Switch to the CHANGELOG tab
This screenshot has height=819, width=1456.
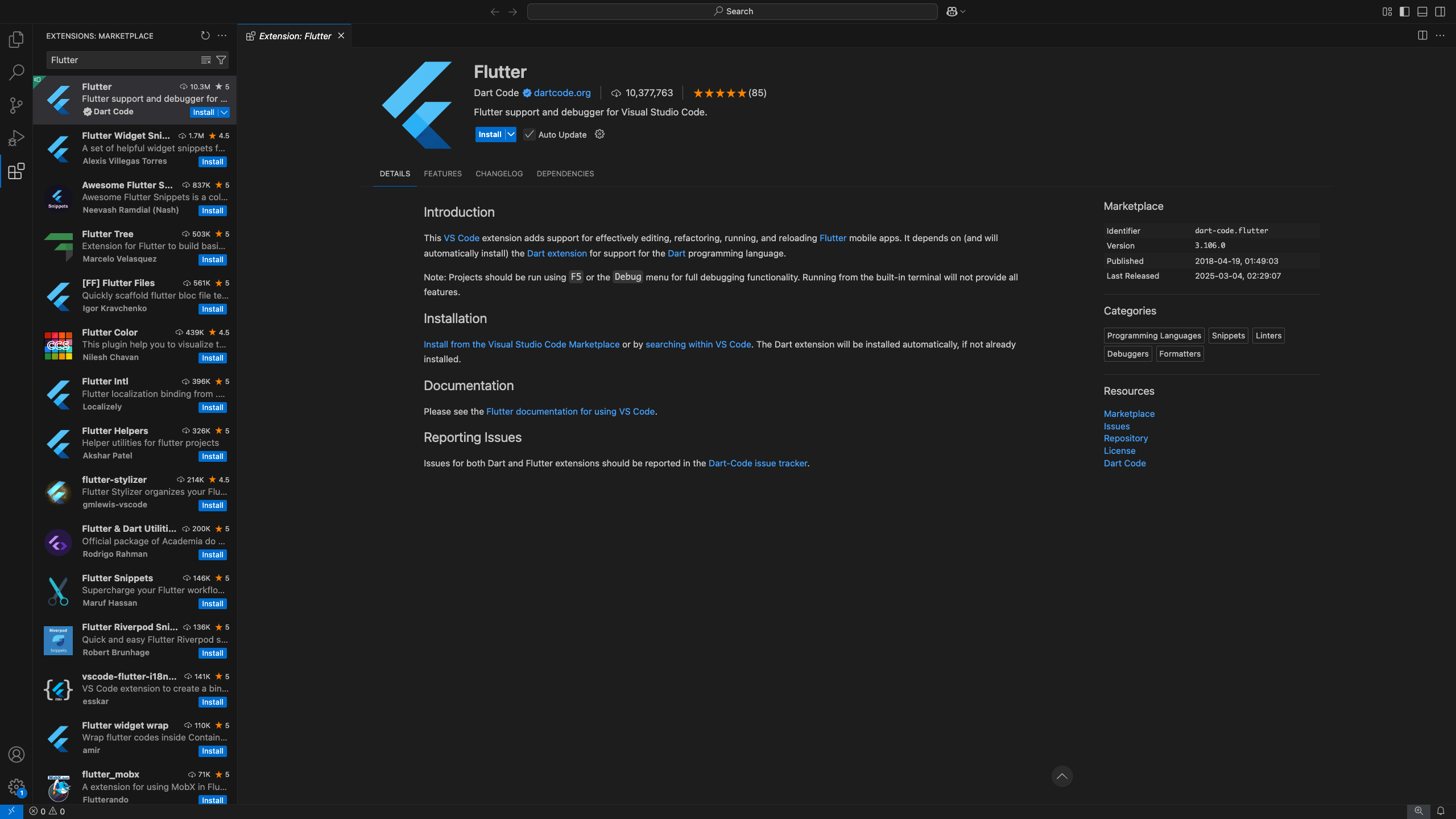click(499, 174)
